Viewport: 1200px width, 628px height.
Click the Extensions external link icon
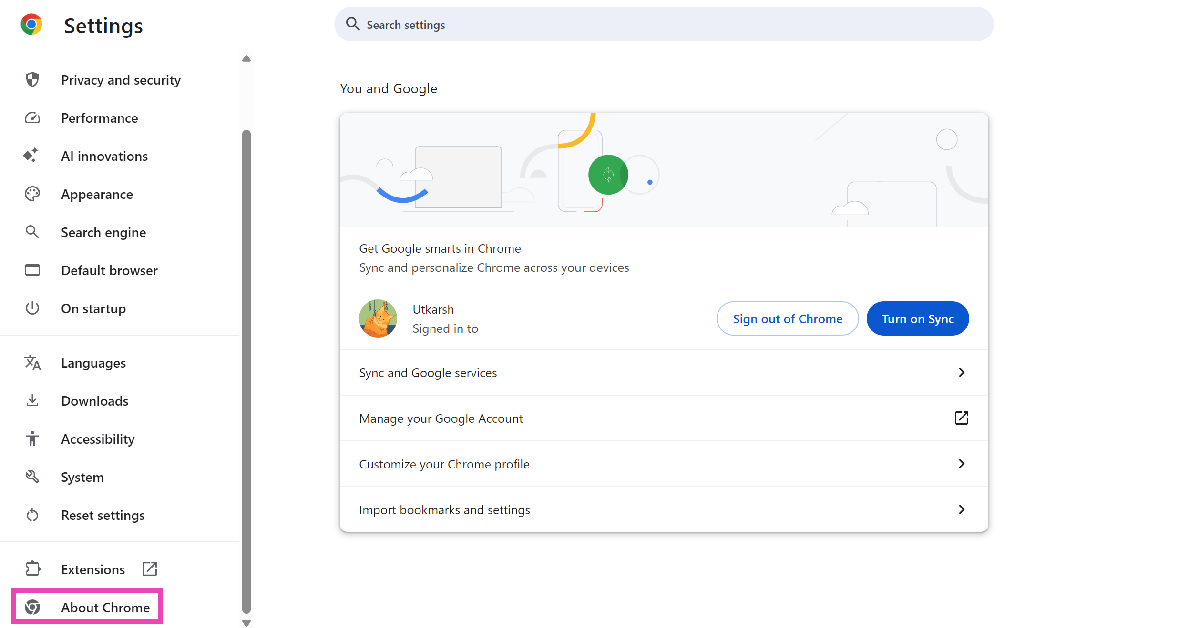point(150,569)
